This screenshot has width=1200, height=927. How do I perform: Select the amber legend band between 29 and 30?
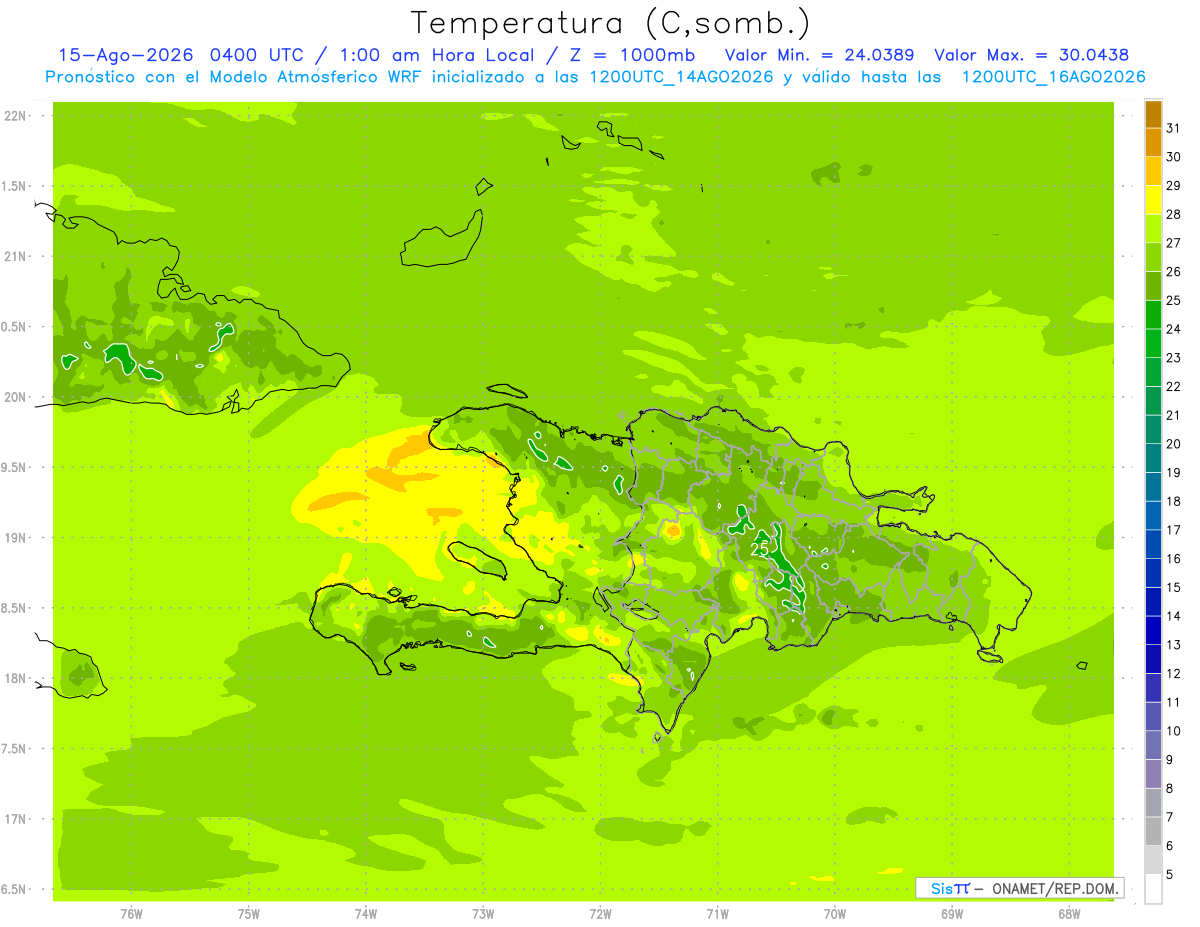1153,171
